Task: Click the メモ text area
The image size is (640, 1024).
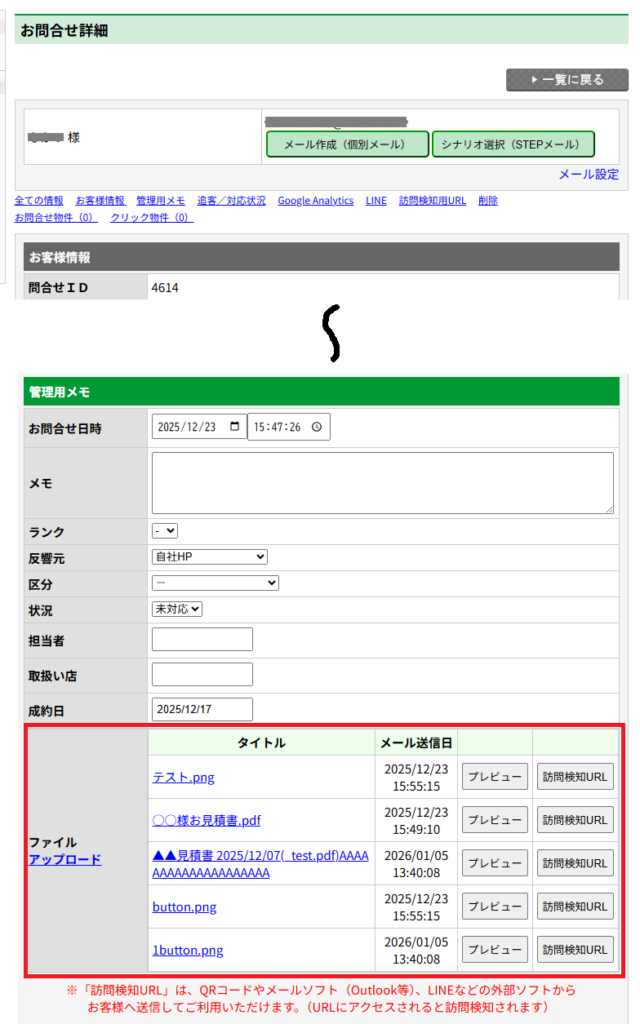Action: [x=382, y=483]
